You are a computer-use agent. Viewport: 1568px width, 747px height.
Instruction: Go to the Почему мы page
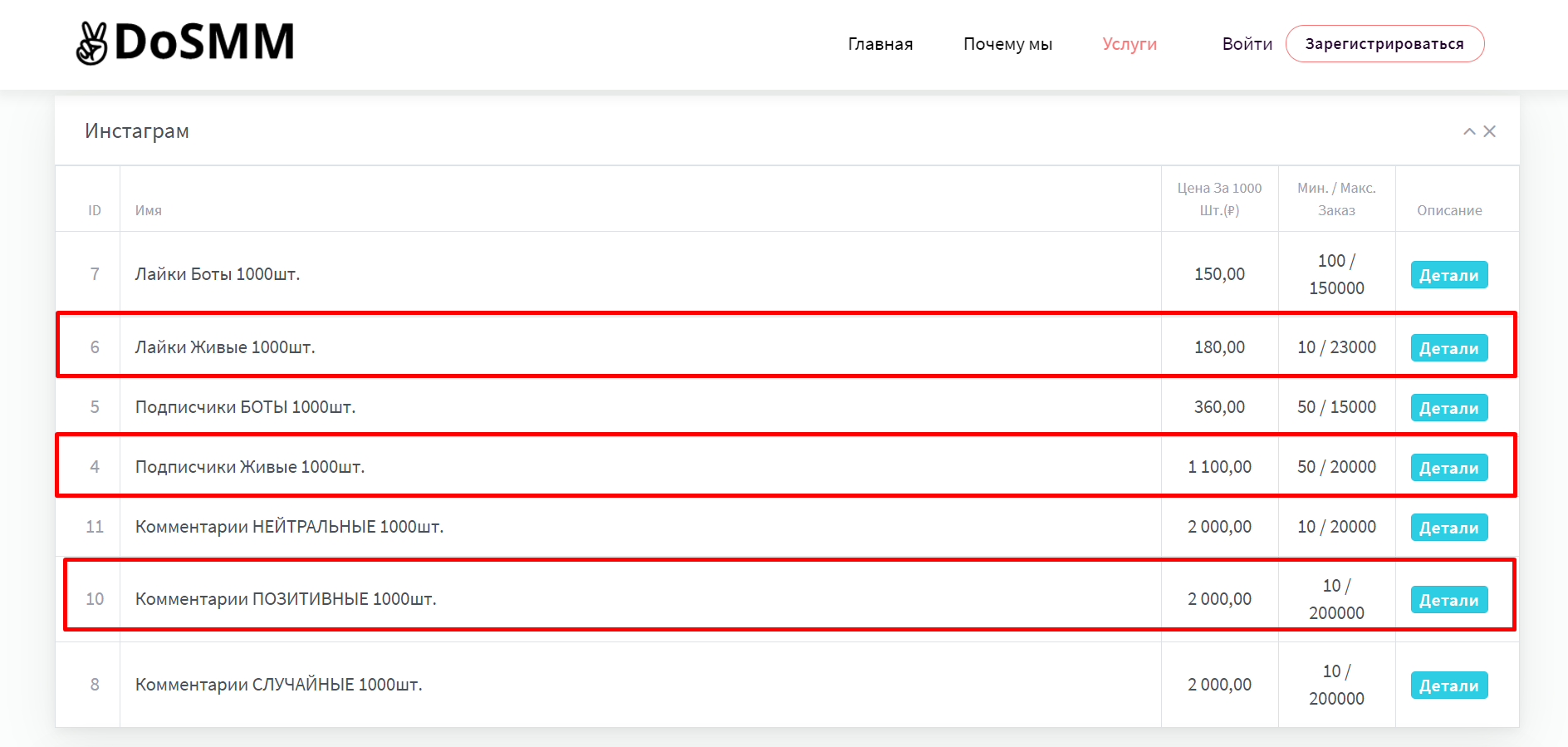(1007, 44)
